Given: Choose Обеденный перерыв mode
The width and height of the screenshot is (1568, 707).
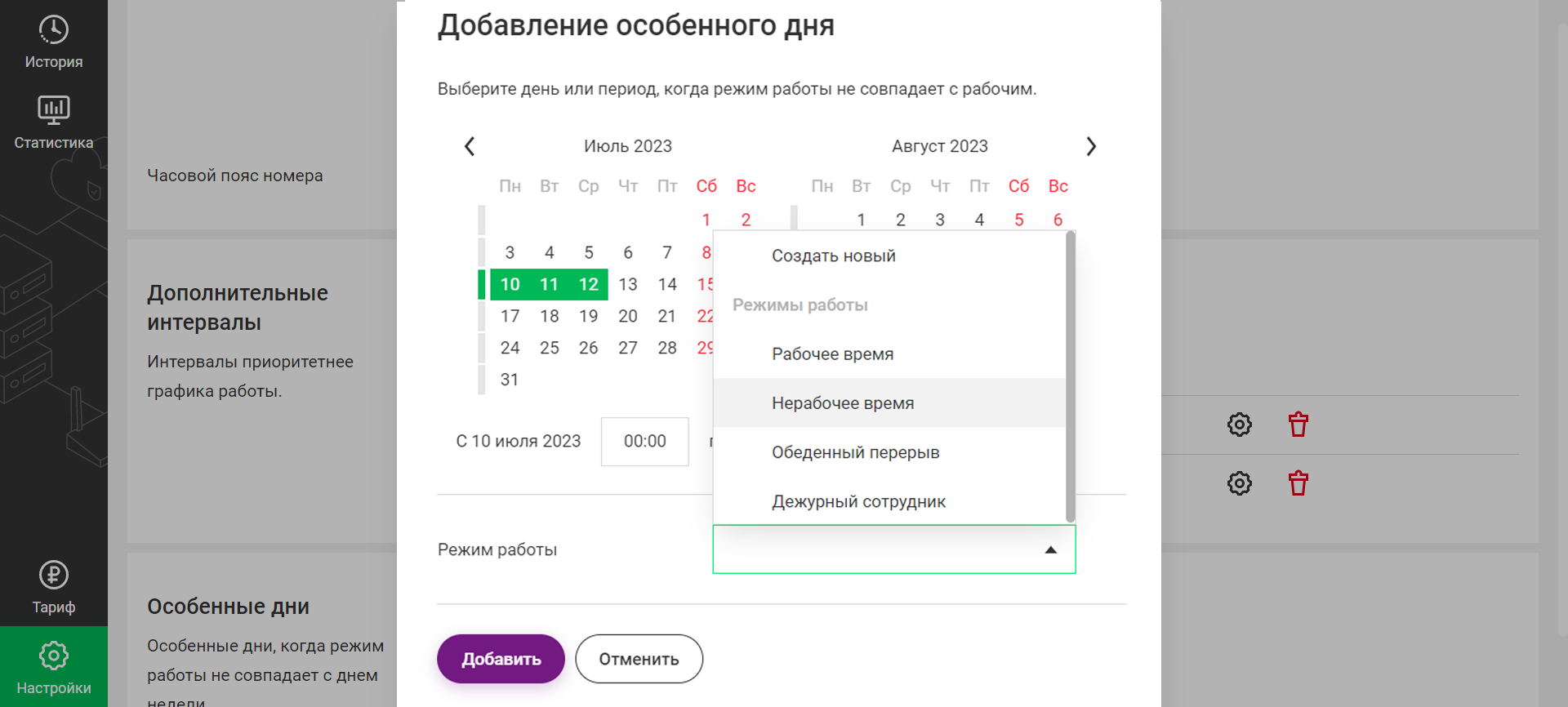Looking at the screenshot, I should [855, 452].
